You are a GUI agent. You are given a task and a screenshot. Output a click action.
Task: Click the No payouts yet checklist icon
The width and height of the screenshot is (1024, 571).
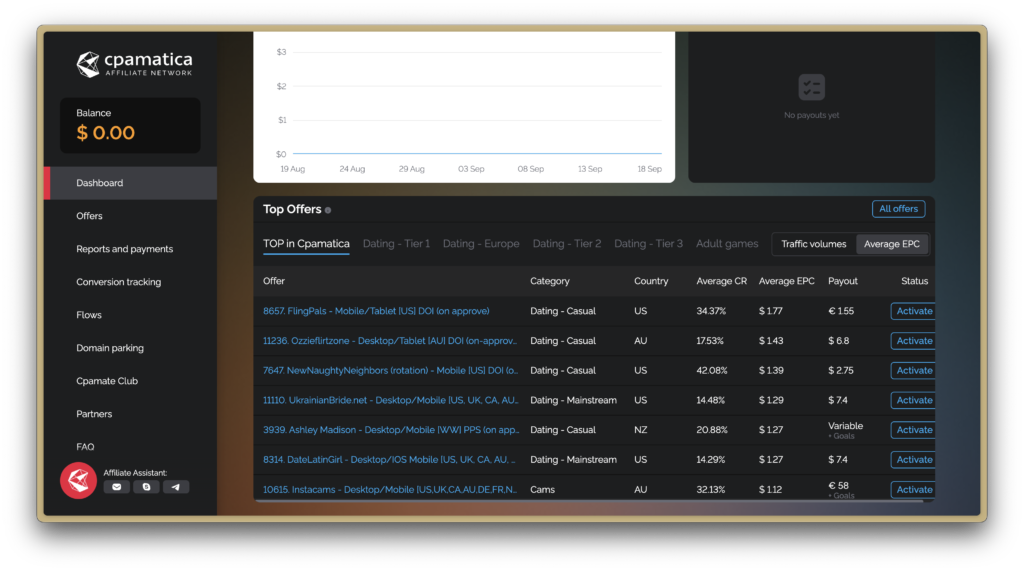[x=811, y=87]
